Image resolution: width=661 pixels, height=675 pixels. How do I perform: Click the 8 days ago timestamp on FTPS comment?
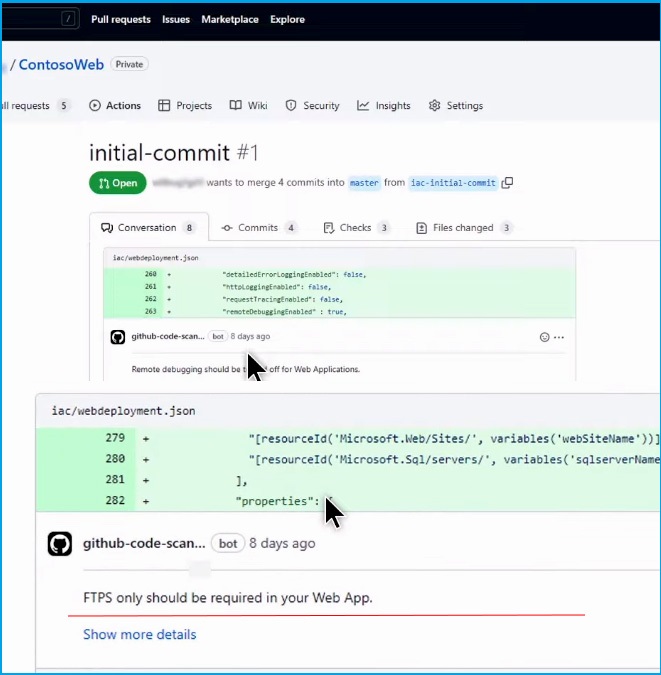coord(282,543)
